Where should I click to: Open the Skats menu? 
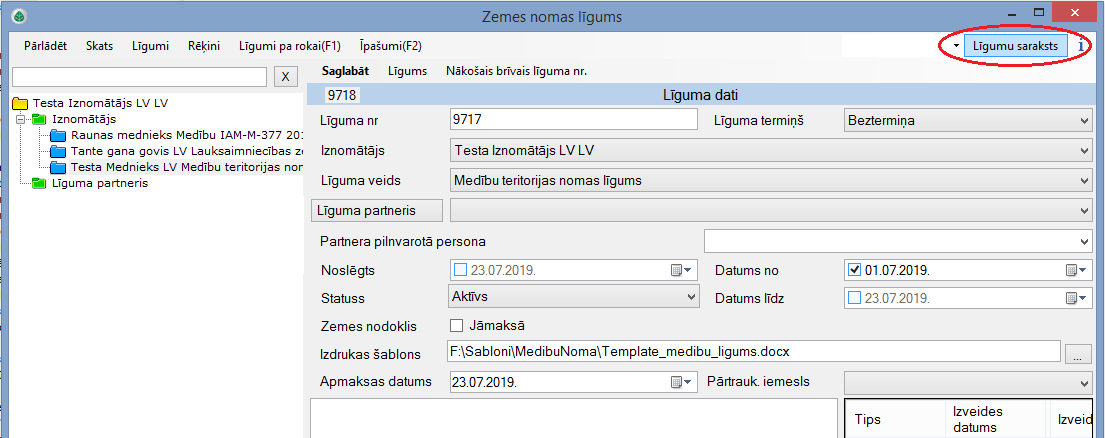(x=99, y=46)
